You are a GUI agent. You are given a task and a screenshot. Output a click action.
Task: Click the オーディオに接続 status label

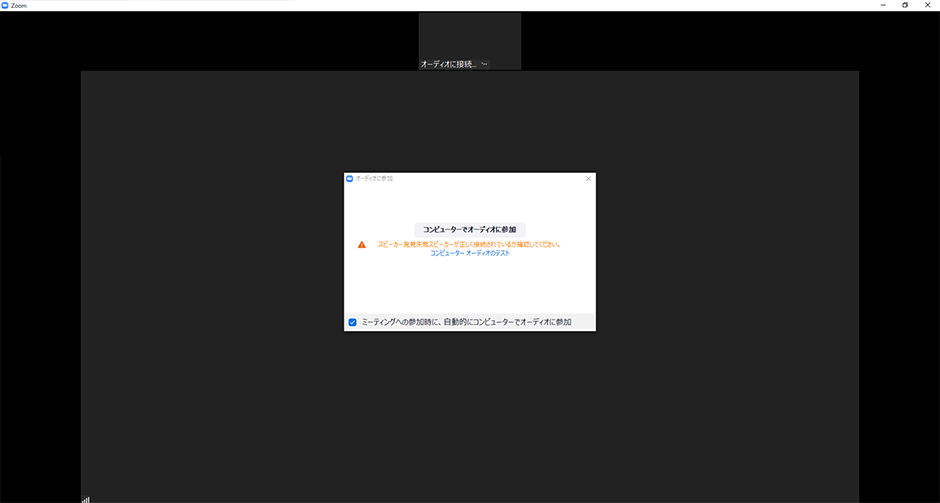point(448,64)
